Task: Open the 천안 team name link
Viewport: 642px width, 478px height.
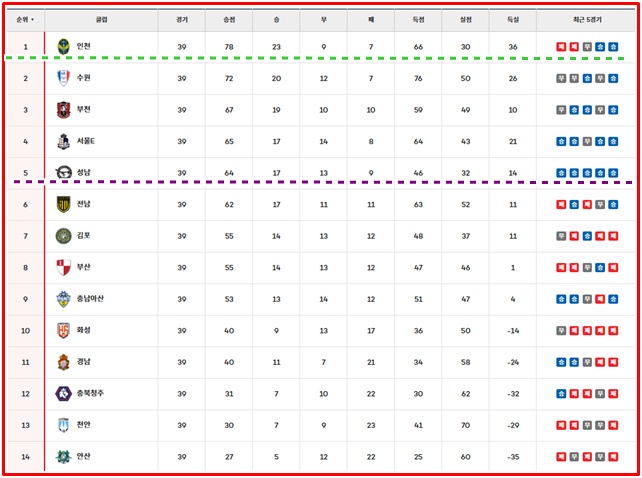Action: pos(84,425)
